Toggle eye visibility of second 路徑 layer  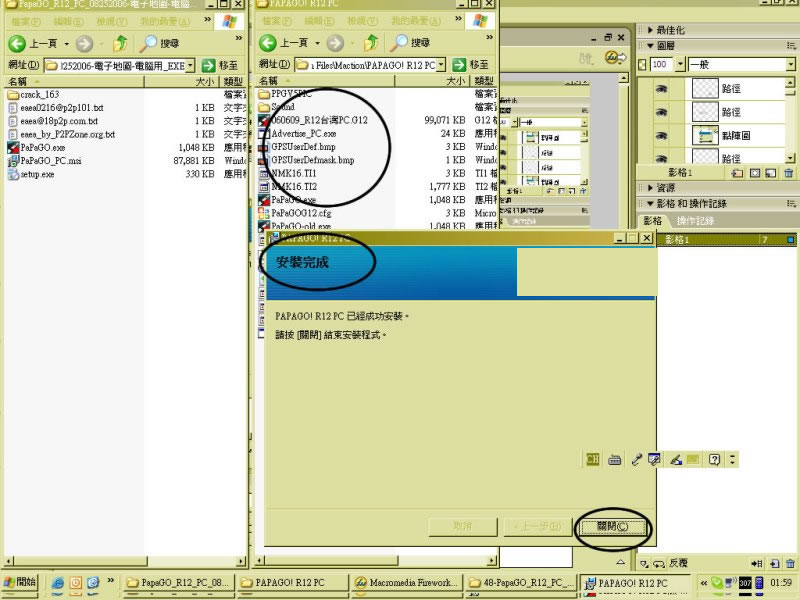[662, 112]
